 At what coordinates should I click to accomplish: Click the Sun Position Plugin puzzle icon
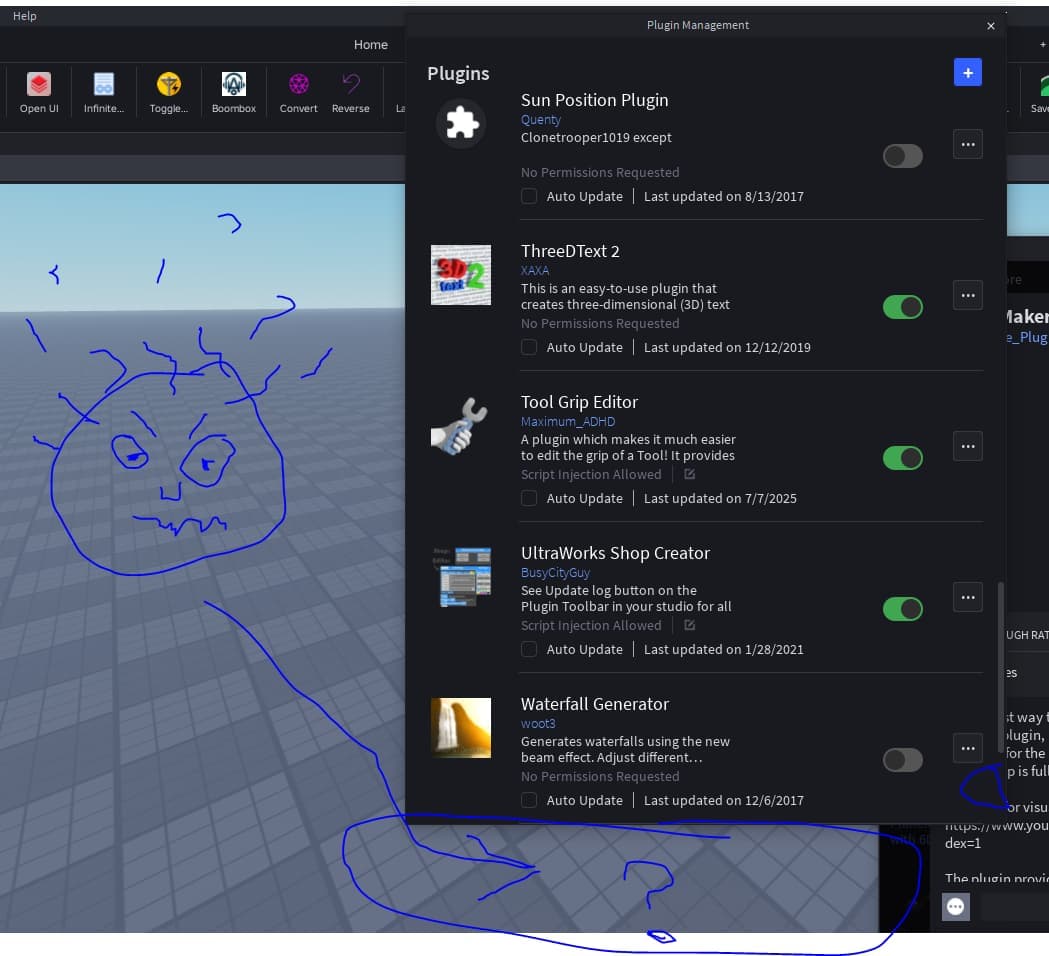point(461,123)
